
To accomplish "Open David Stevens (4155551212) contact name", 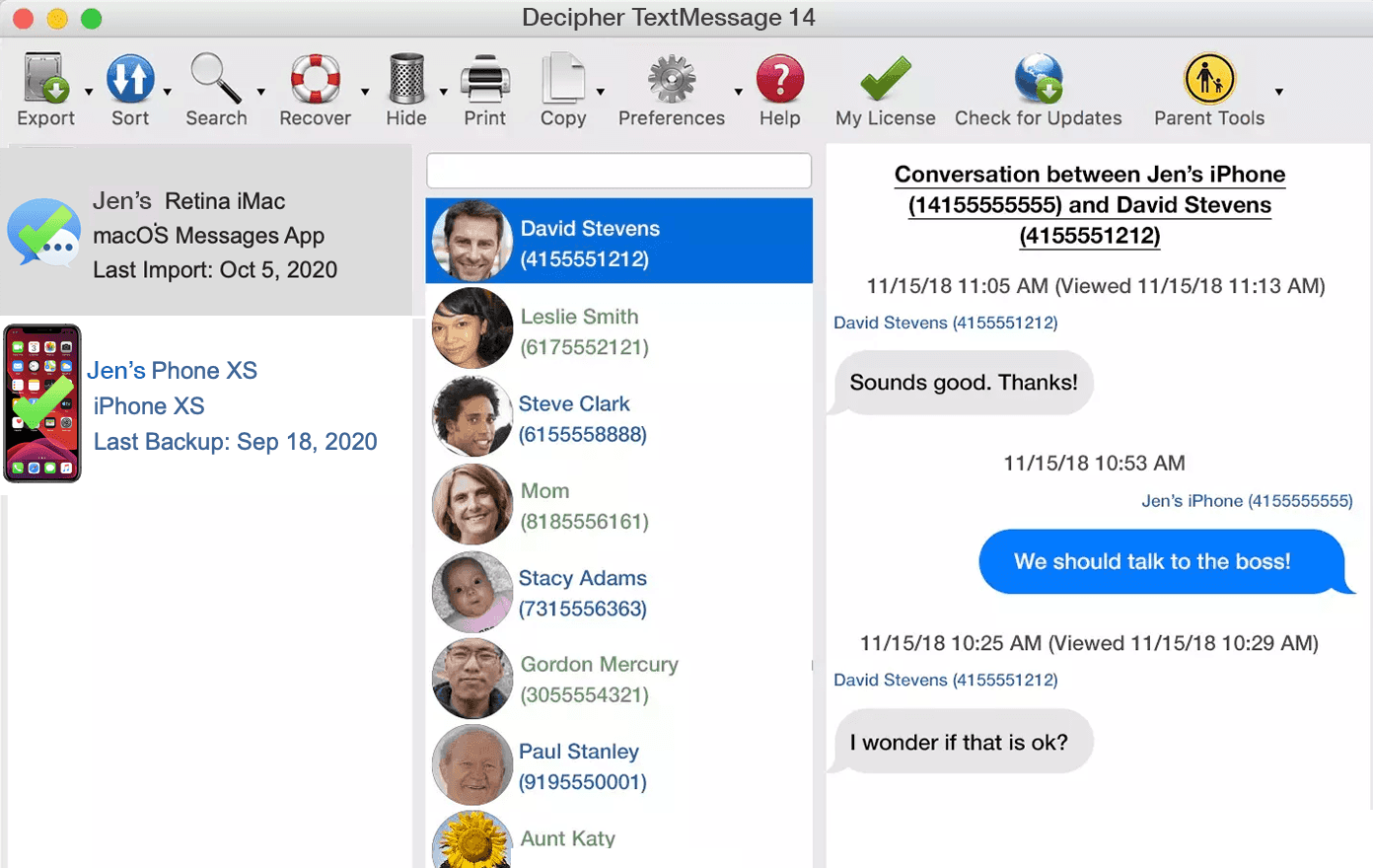I will (x=590, y=244).
